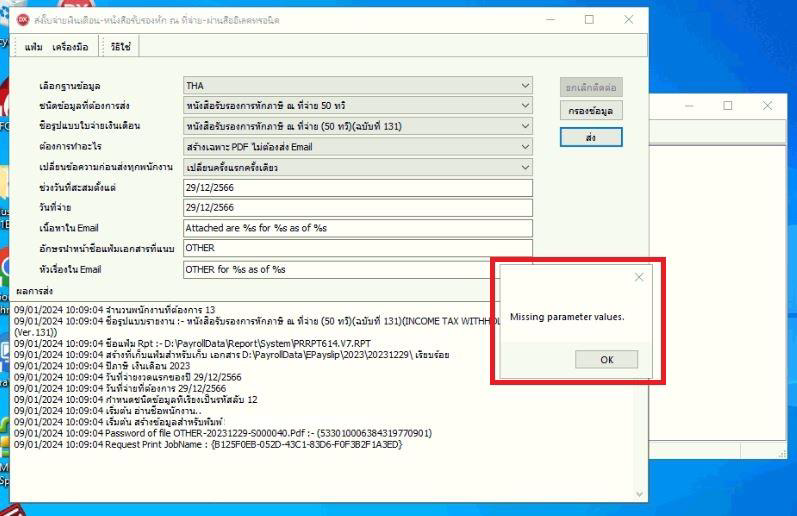Maximize the payslip sender window
Screen dimensions: 797x516
(x=589, y=20)
